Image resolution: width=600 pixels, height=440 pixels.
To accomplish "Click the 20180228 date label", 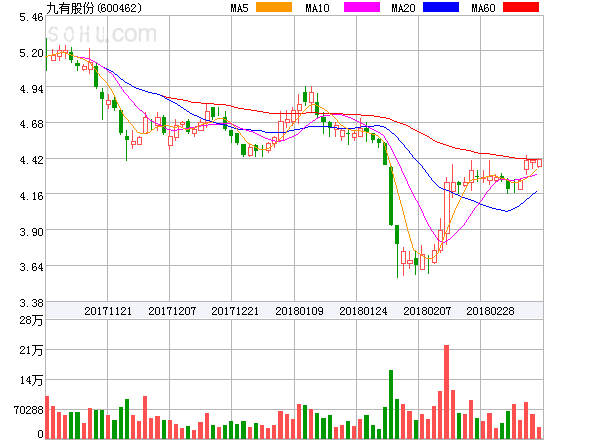I will coord(490,311).
